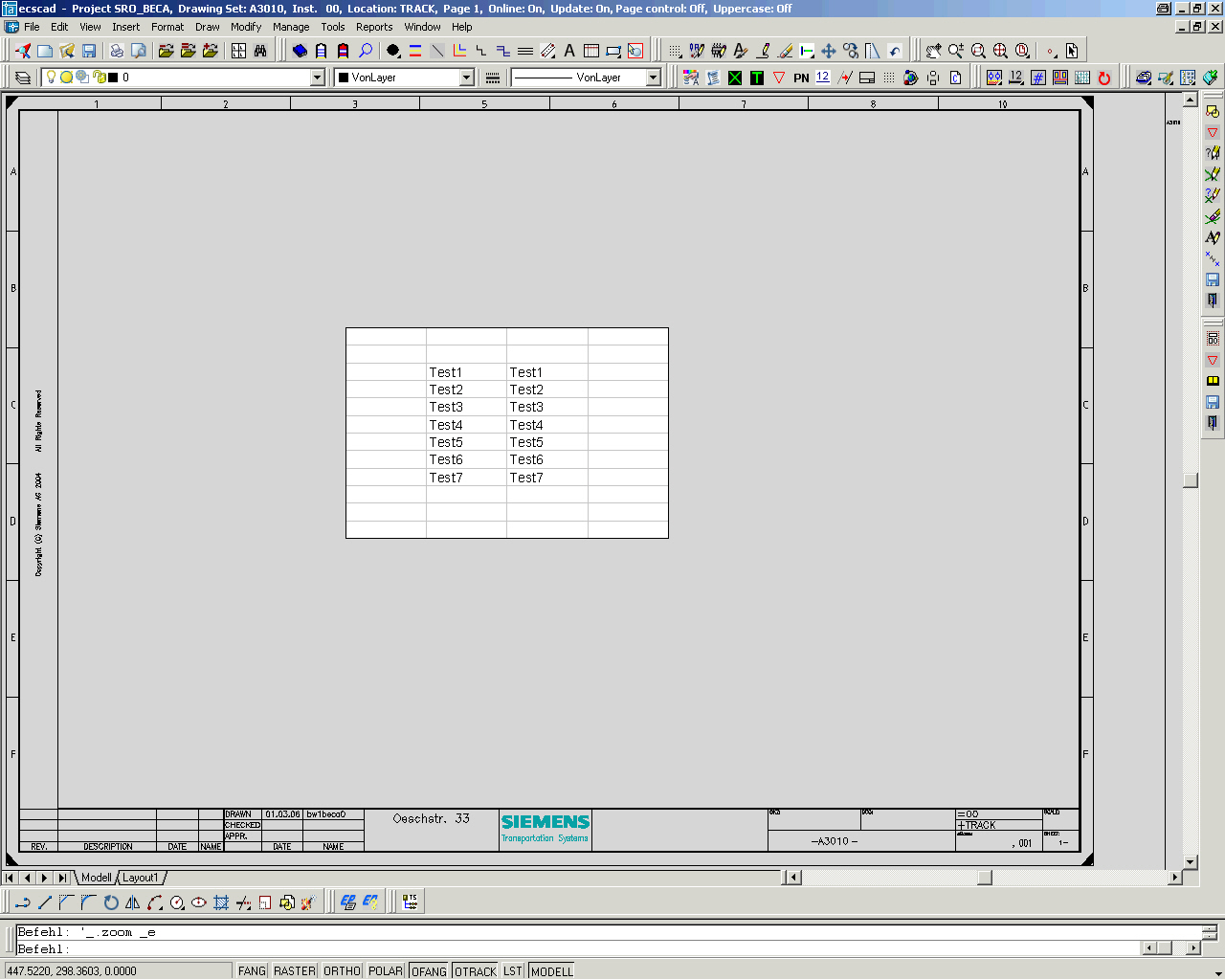This screenshot has width=1225, height=980.
Task: Click the blue hash symbol icon
Action: 1038,78
